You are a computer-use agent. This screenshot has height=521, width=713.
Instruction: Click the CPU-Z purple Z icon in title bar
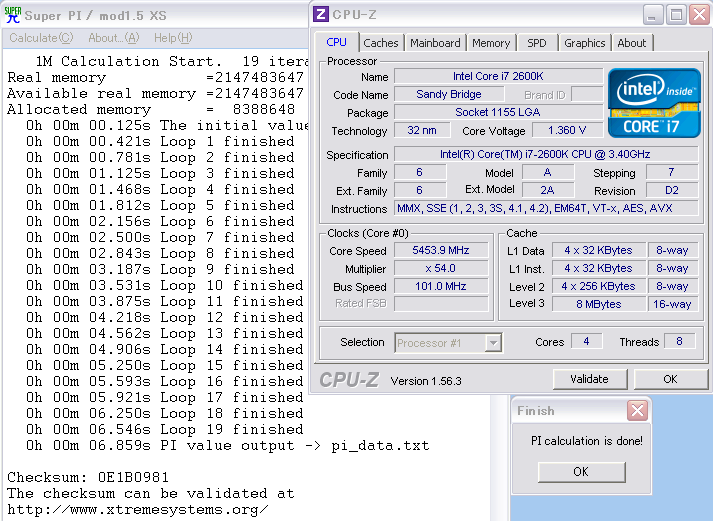[321, 14]
